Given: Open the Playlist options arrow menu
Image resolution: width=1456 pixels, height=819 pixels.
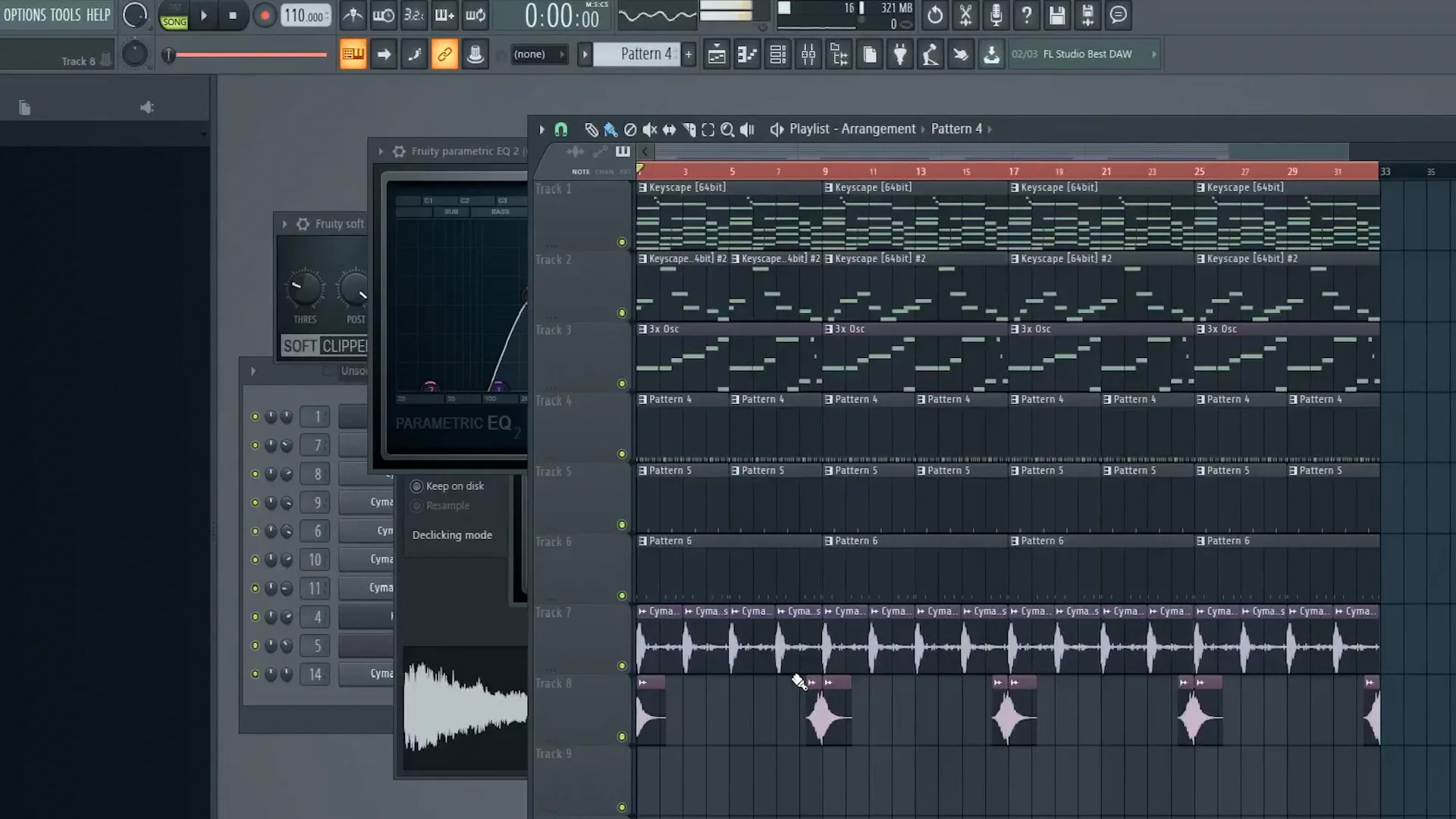Looking at the screenshot, I should pyautogui.click(x=541, y=130).
